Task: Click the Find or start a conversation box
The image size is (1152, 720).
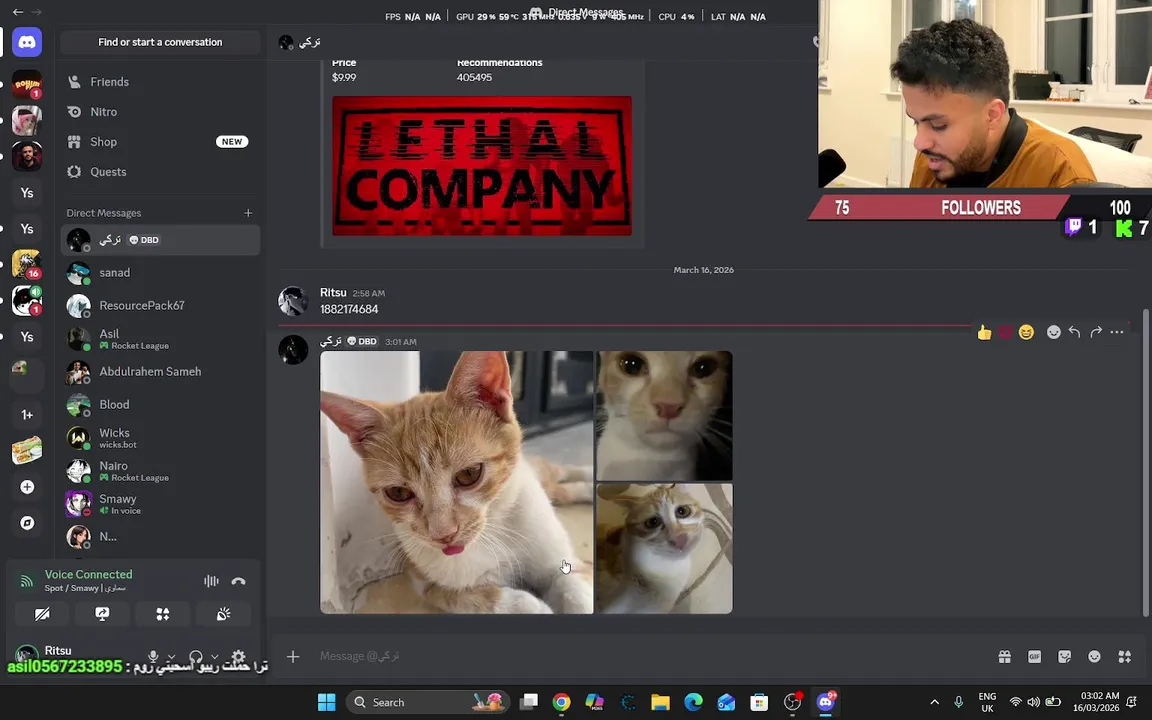Action: pyautogui.click(x=160, y=42)
